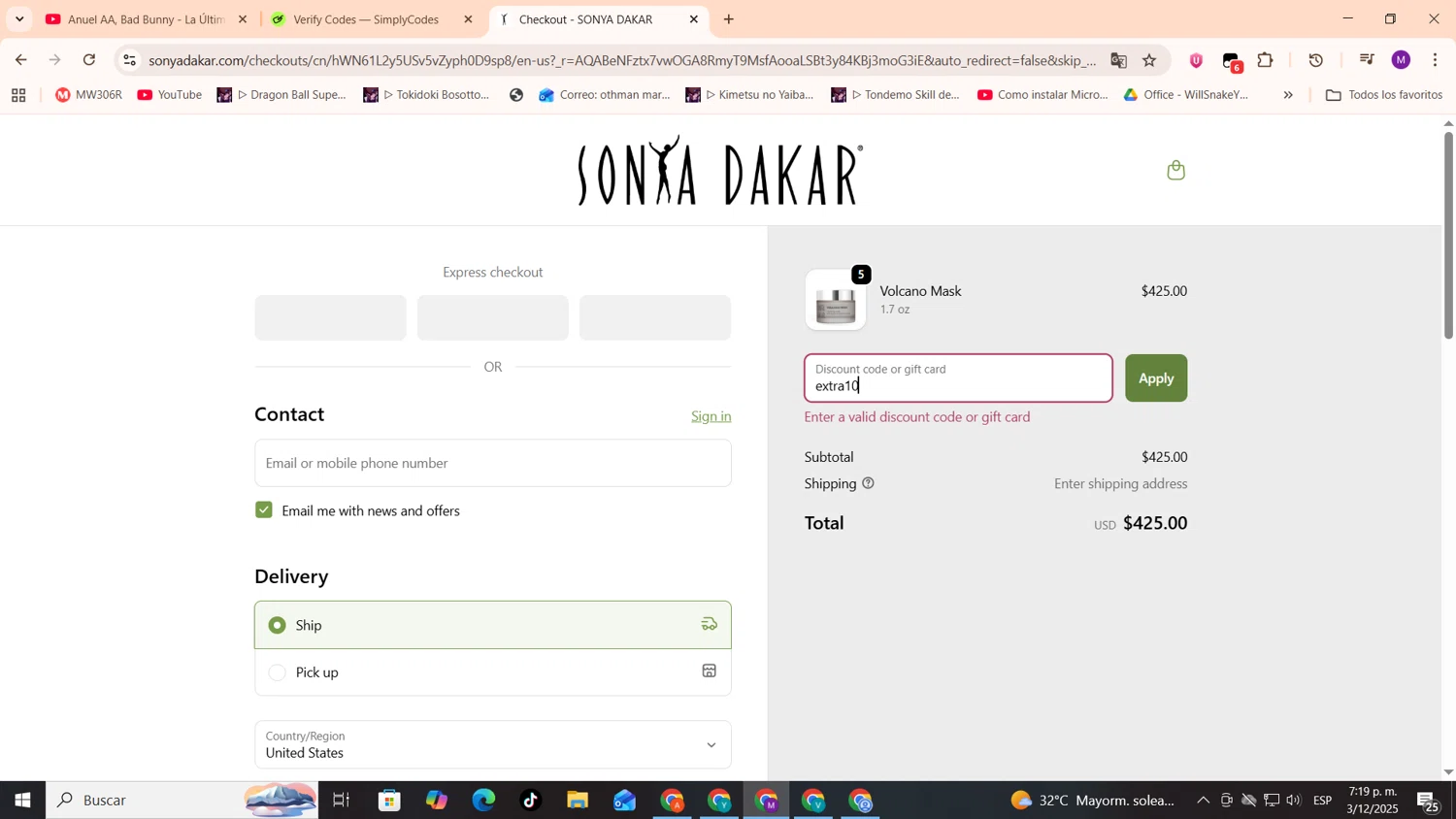Click the SONYA DAKAR logo

tap(719, 171)
